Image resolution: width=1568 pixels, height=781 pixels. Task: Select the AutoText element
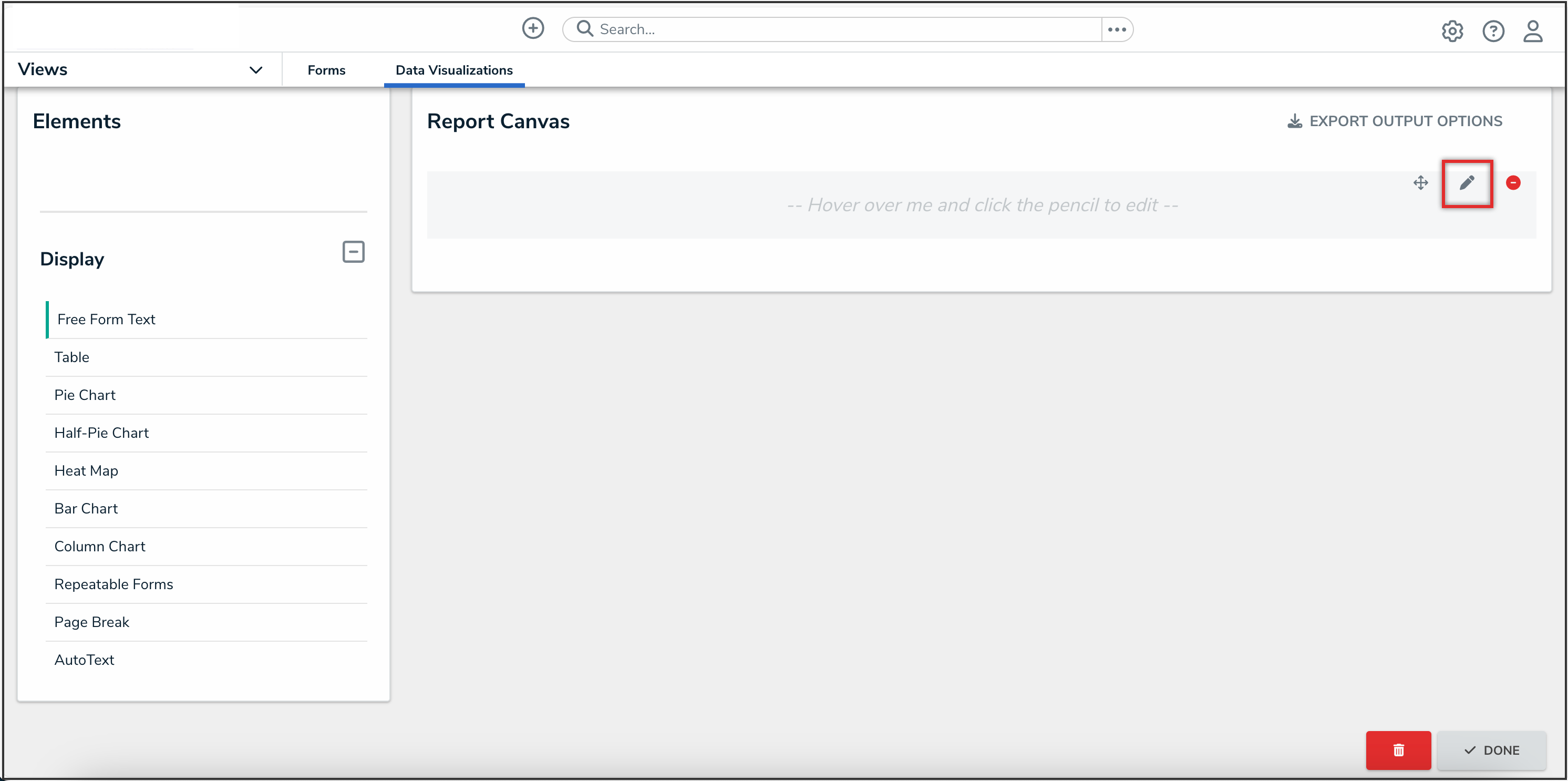click(84, 660)
